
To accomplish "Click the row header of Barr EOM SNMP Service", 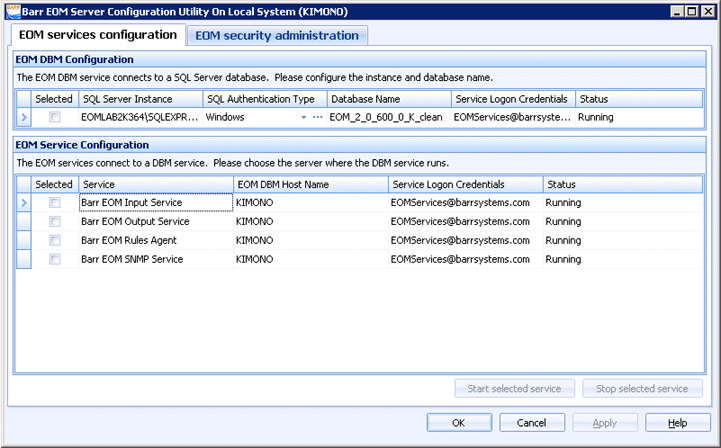I will pos(24,259).
